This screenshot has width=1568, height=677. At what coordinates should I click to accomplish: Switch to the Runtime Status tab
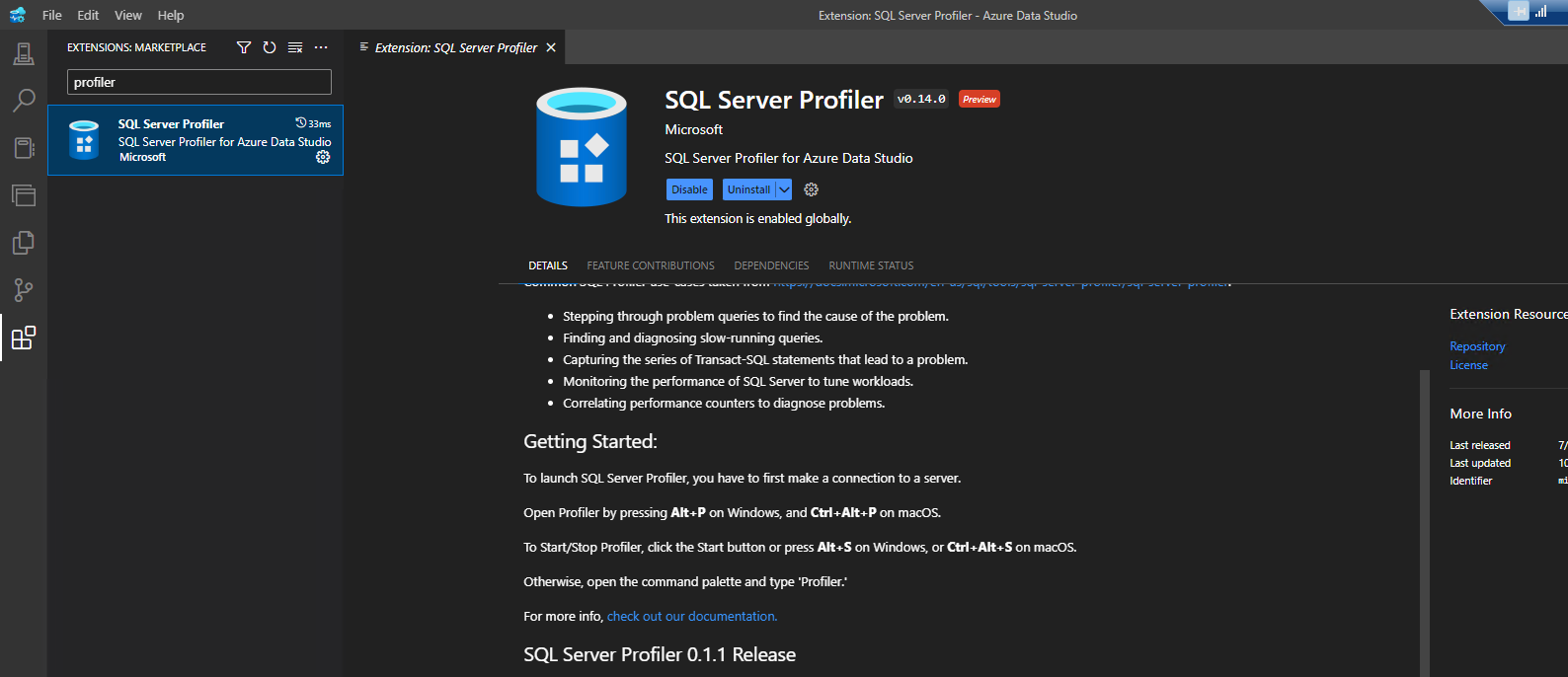(871, 265)
